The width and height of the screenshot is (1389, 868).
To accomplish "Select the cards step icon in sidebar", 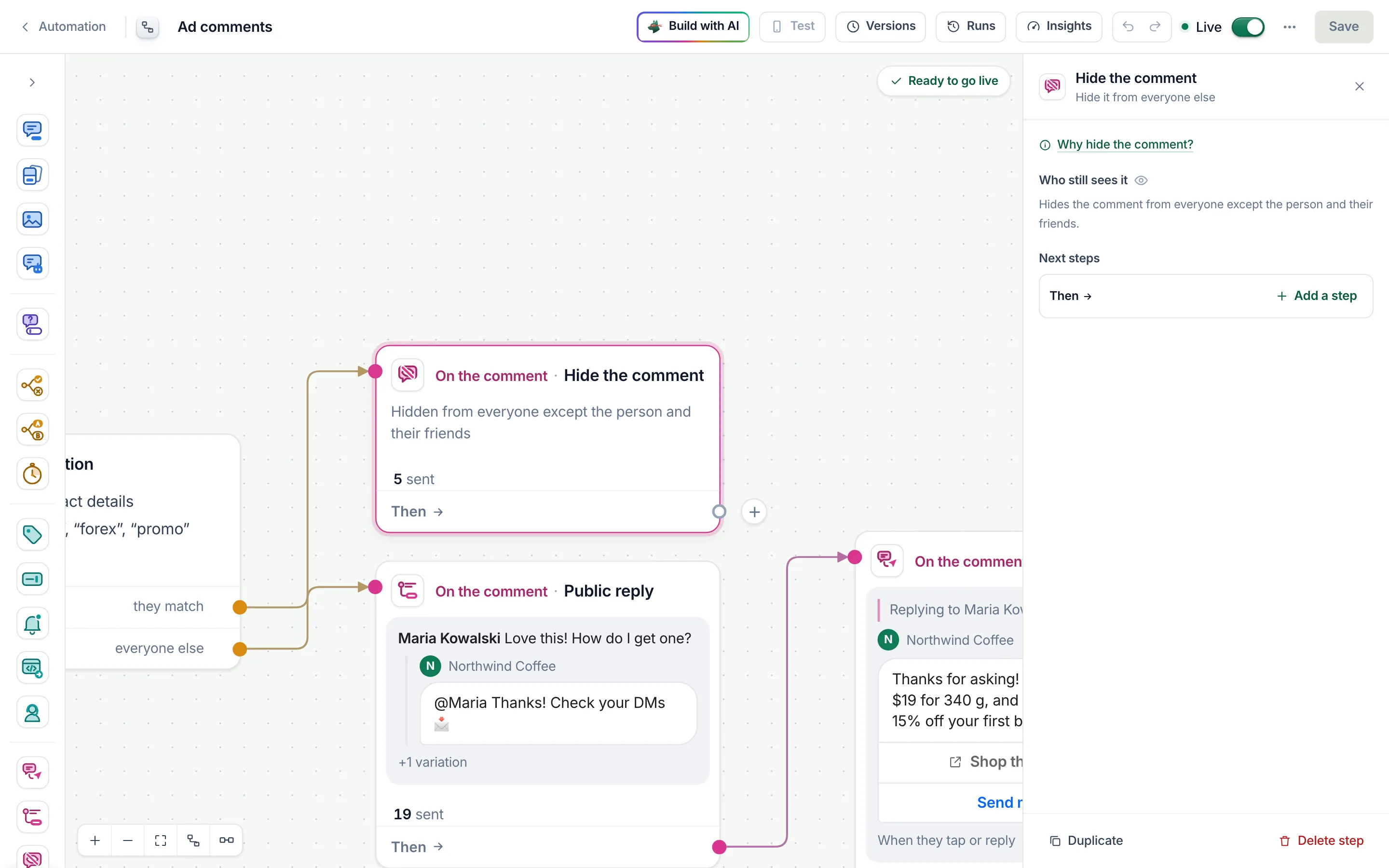I will tap(32, 175).
